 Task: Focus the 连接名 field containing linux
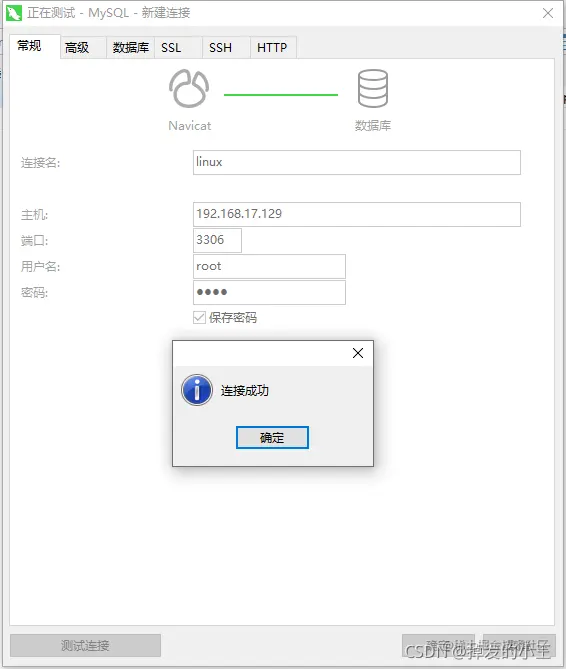tap(357, 162)
